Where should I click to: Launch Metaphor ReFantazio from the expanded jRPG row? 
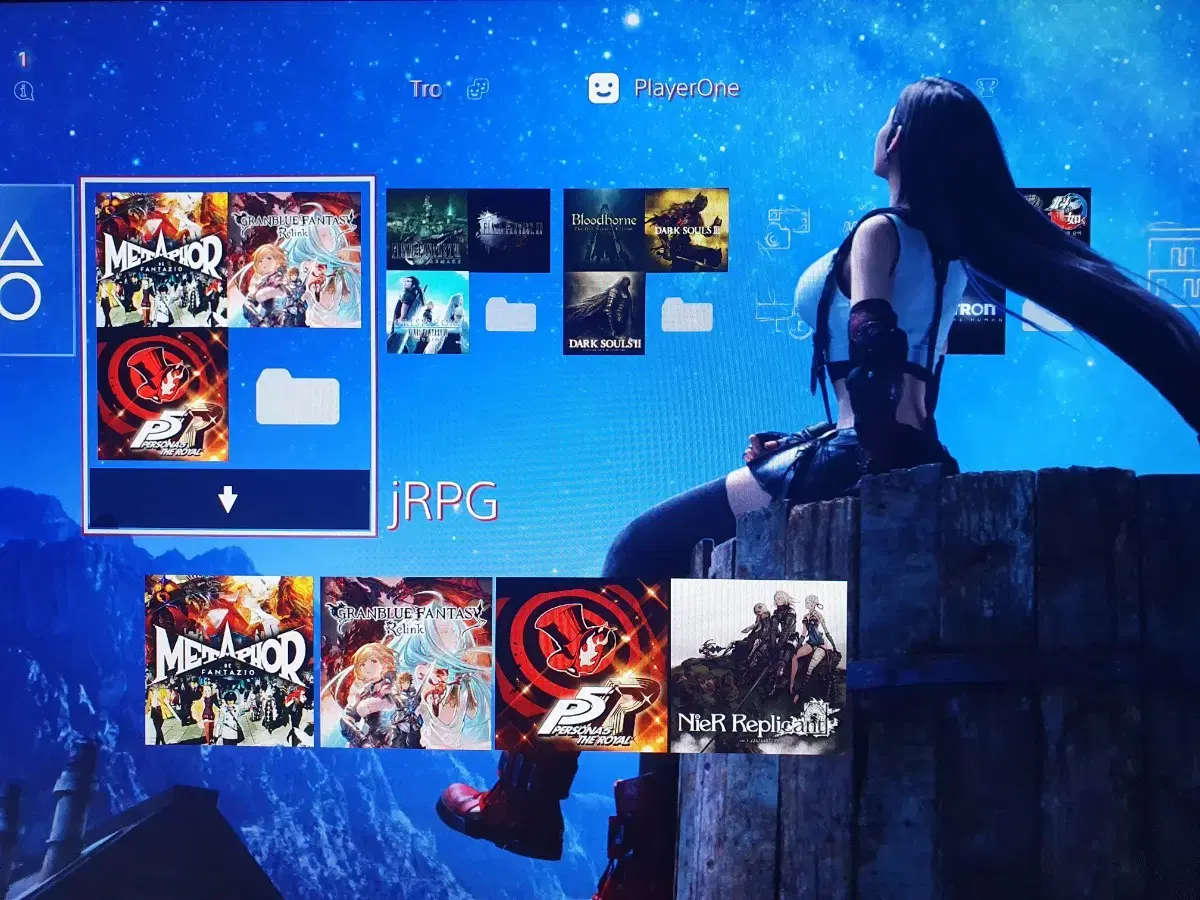(229, 660)
